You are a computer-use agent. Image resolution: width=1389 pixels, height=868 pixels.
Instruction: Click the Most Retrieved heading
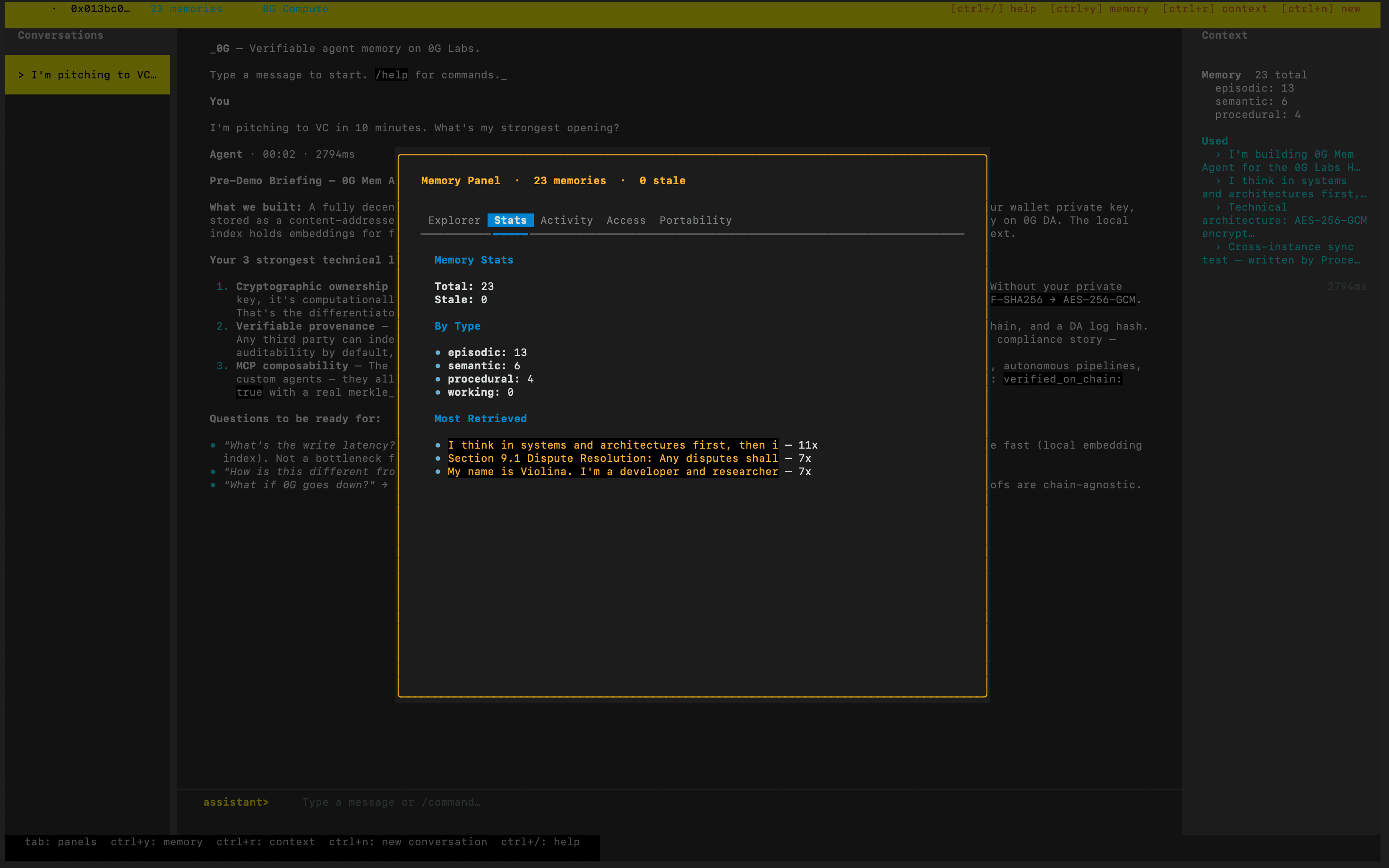click(480, 418)
